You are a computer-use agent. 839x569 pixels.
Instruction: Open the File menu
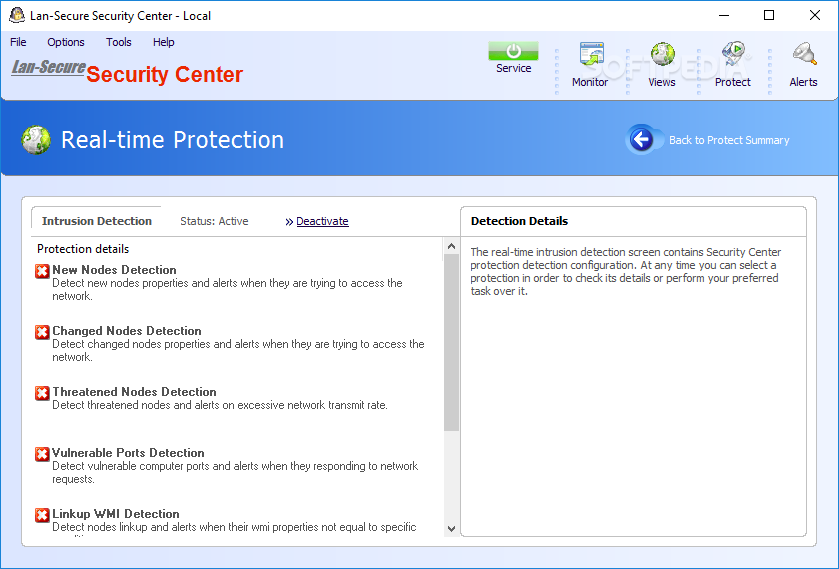pos(18,42)
